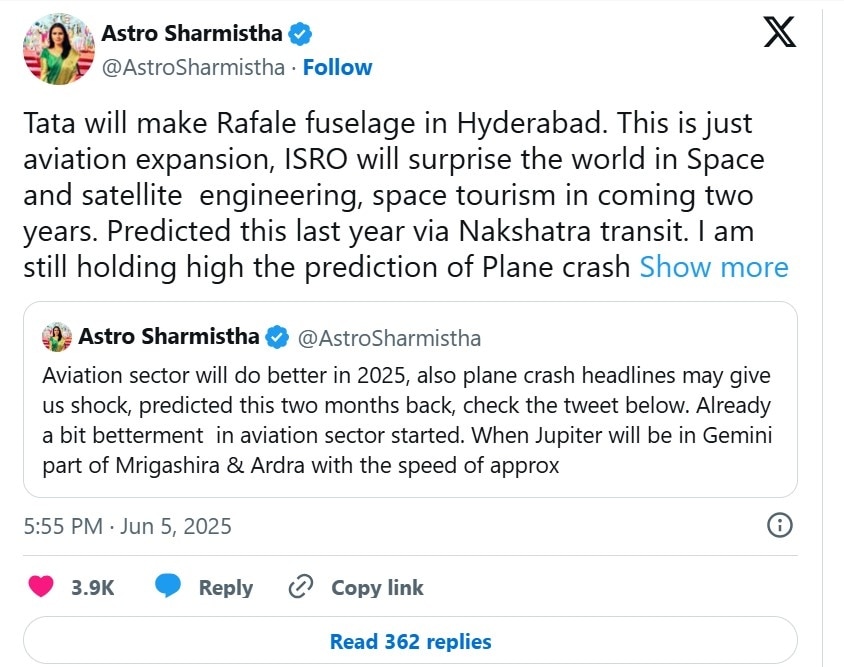The height and width of the screenshot is (667, 844).
Task: Click the verified badge in quoted tweet
Action: [277, 337]
